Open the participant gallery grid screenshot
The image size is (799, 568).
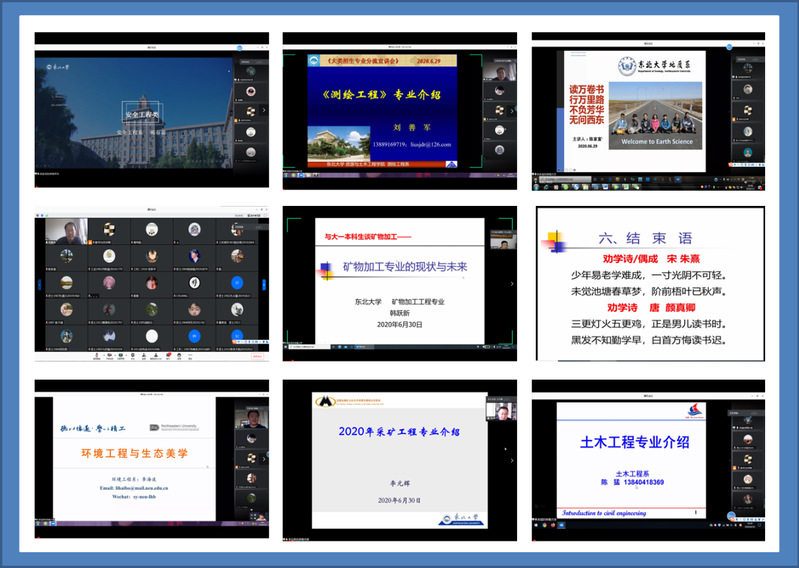coord(152,284)
